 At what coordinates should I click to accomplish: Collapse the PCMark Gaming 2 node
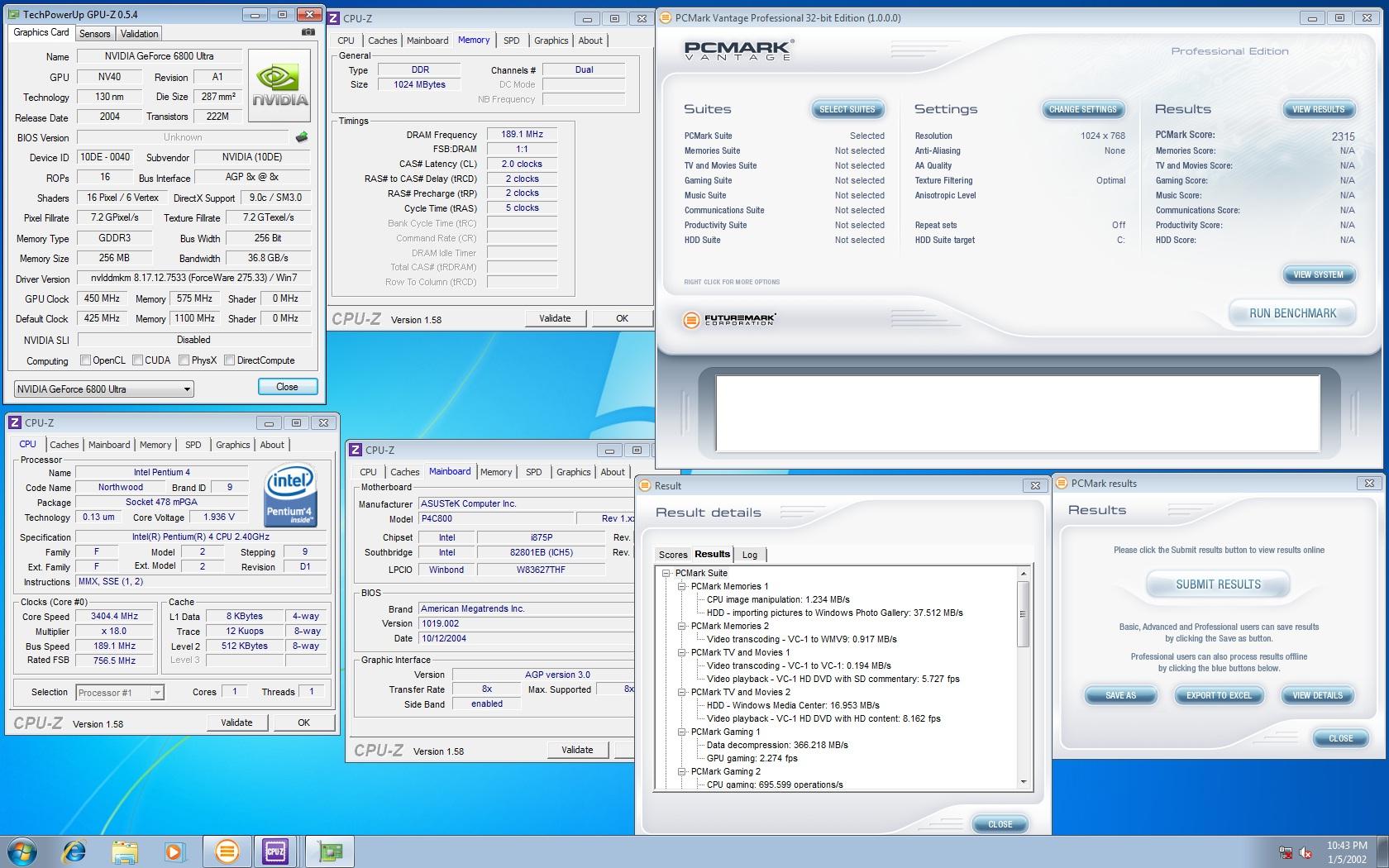(682, 771)
